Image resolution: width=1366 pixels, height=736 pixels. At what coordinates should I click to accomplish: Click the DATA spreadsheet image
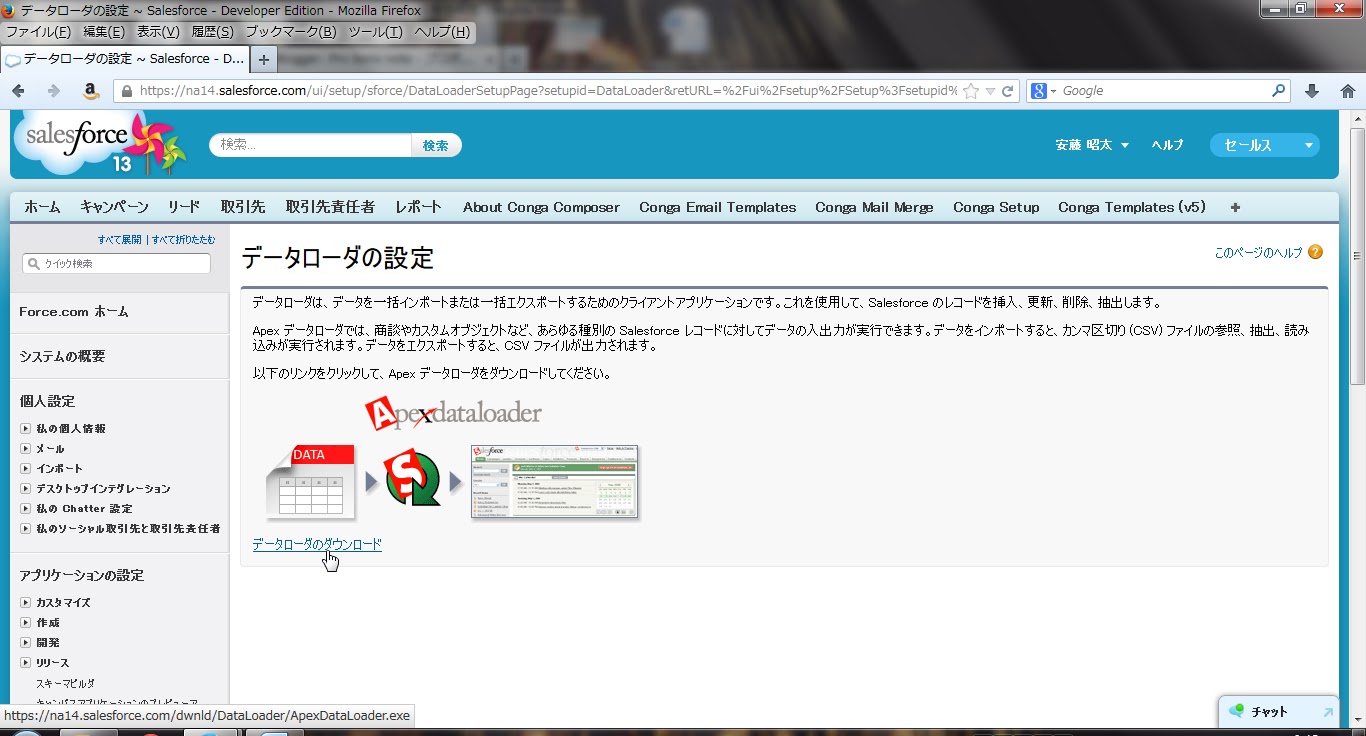[x=311, y=482]
